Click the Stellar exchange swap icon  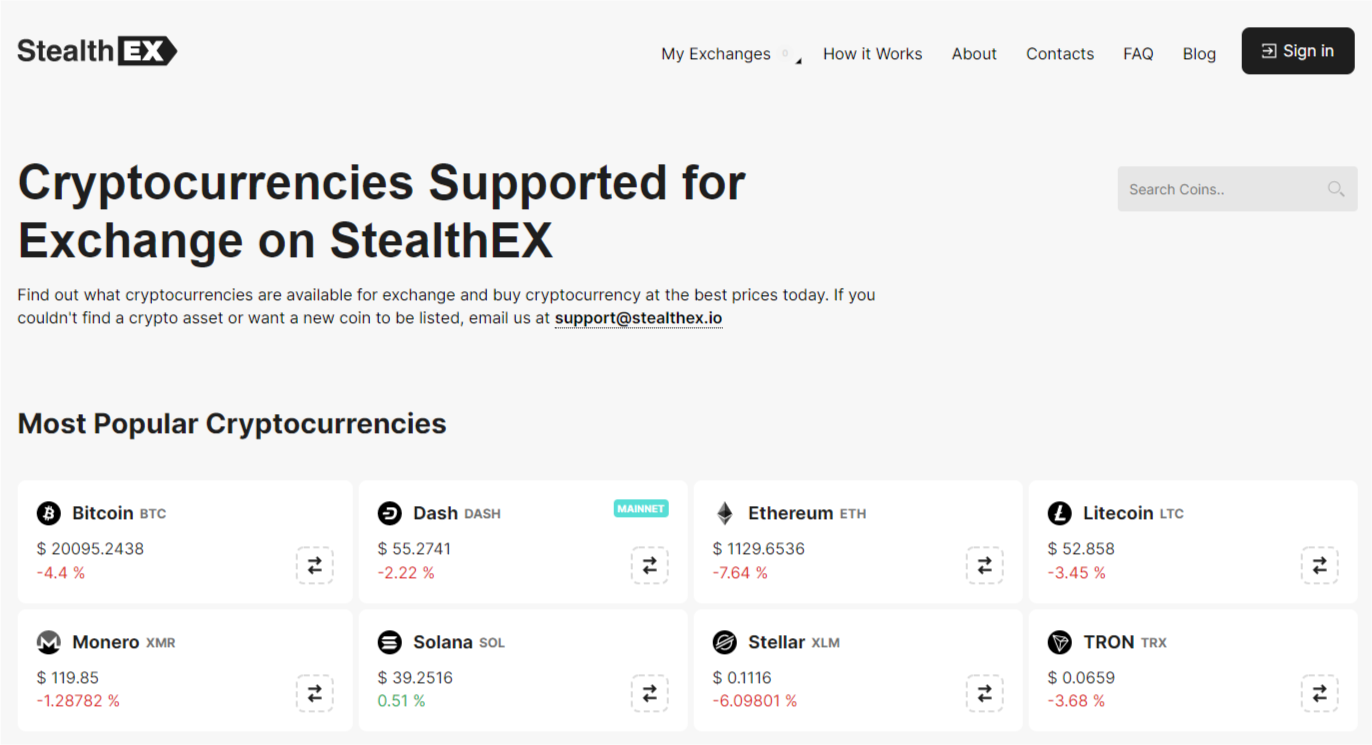pos(984,693)
